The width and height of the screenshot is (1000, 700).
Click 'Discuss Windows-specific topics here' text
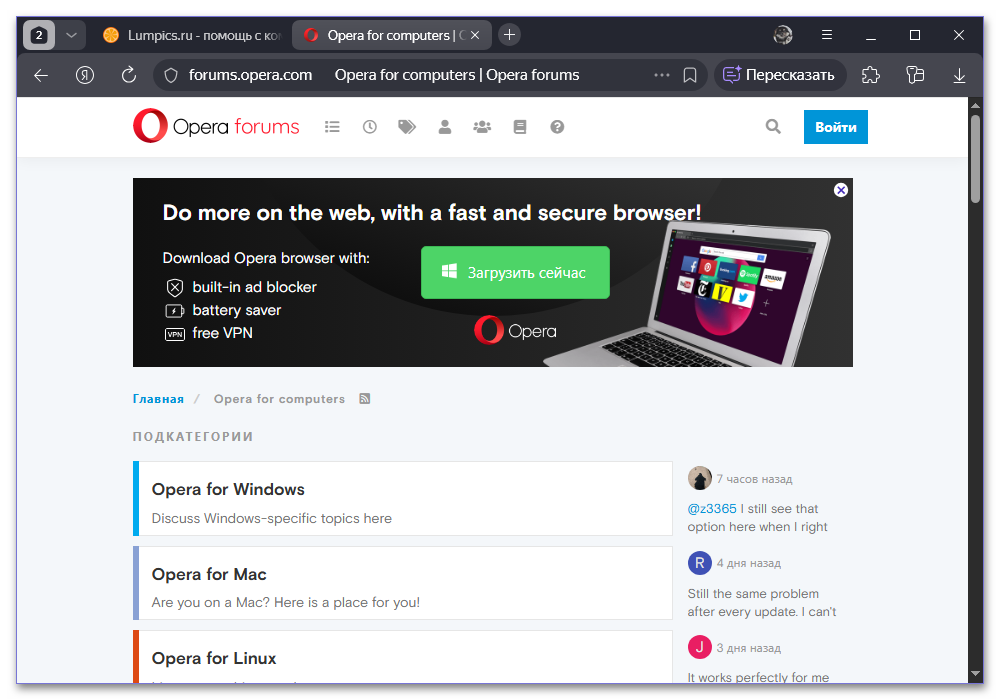272,518
